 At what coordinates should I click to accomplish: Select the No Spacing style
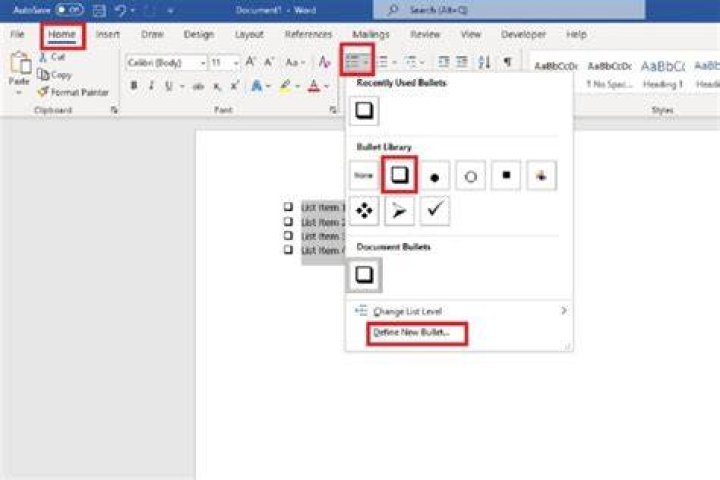pos(609,74)
